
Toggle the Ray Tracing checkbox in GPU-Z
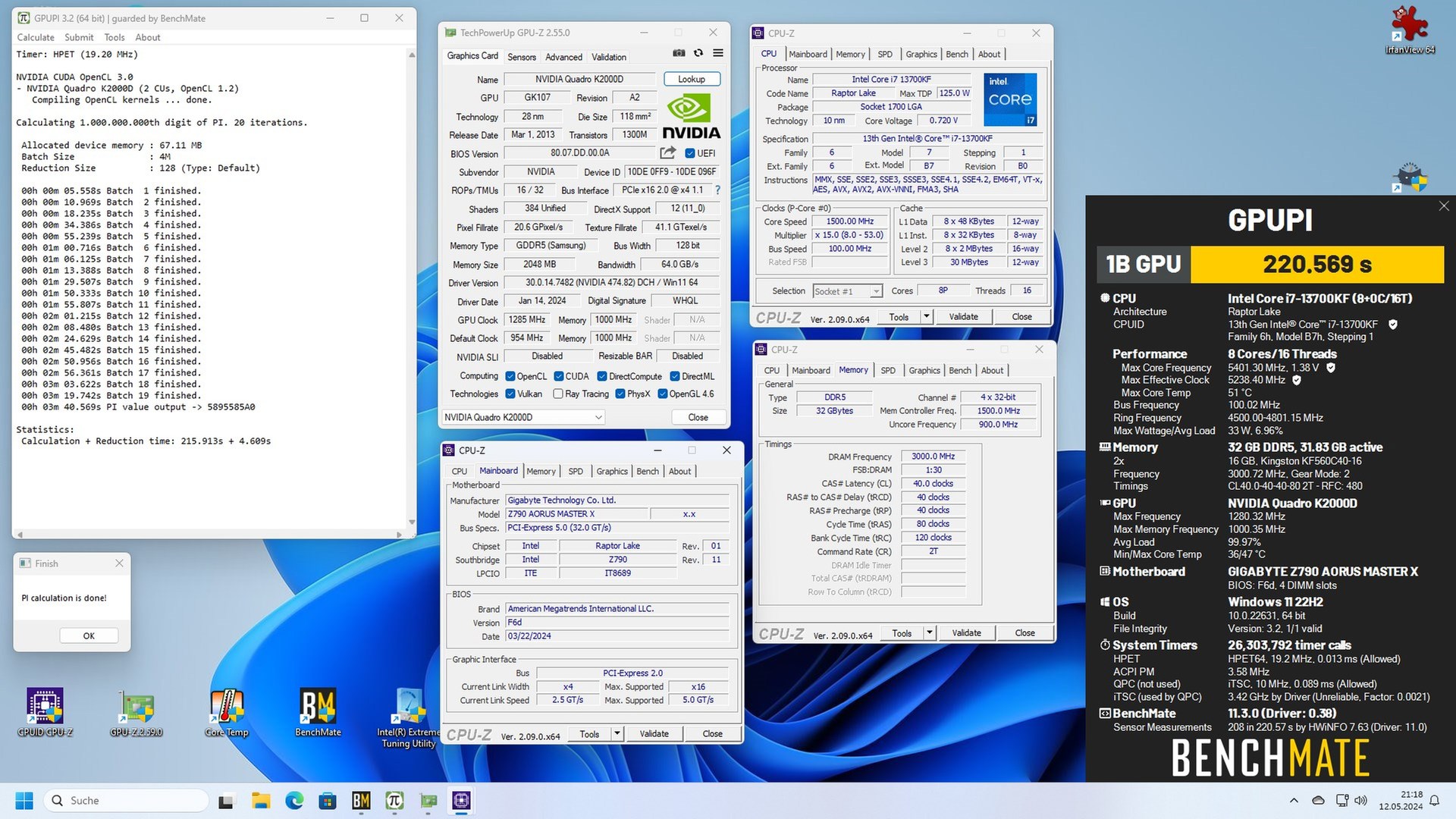click(x=558, y=394)
